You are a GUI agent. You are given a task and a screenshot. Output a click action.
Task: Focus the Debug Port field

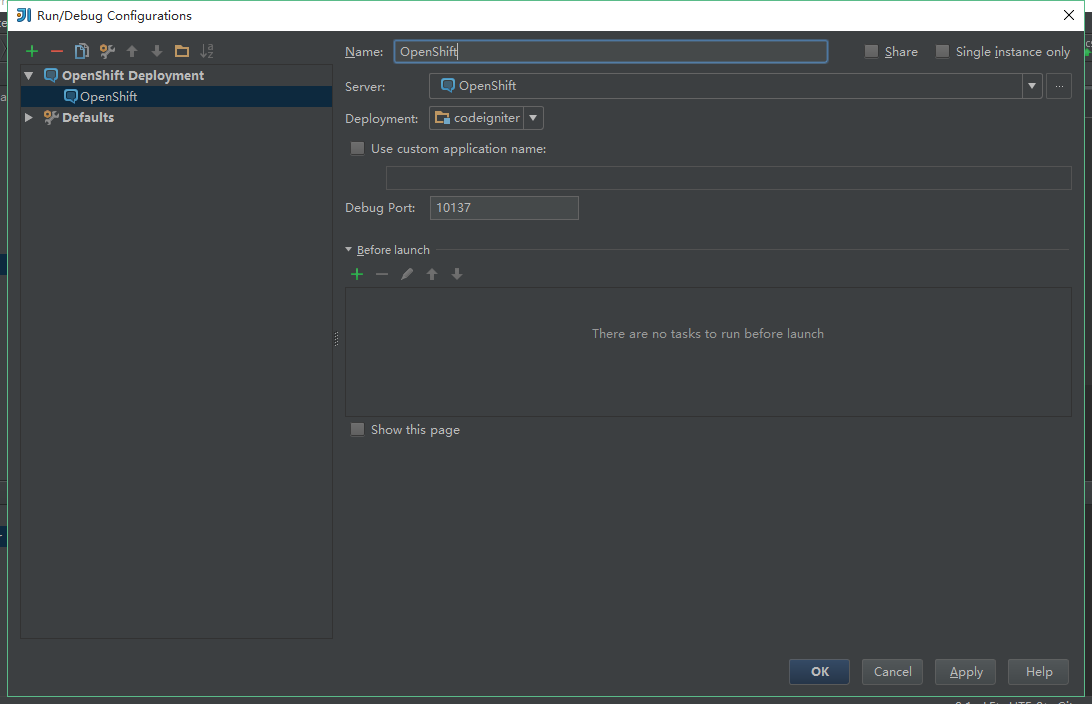click(504, 208)
